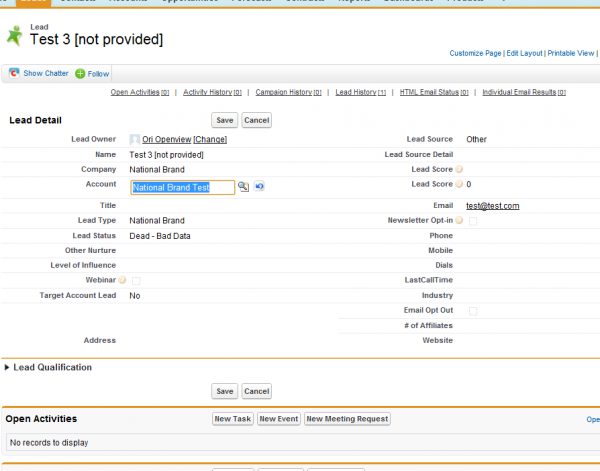The height and width of the screenshot is (471, 600).
Task: Click help icon beside Webinar label
Action: 122,280
